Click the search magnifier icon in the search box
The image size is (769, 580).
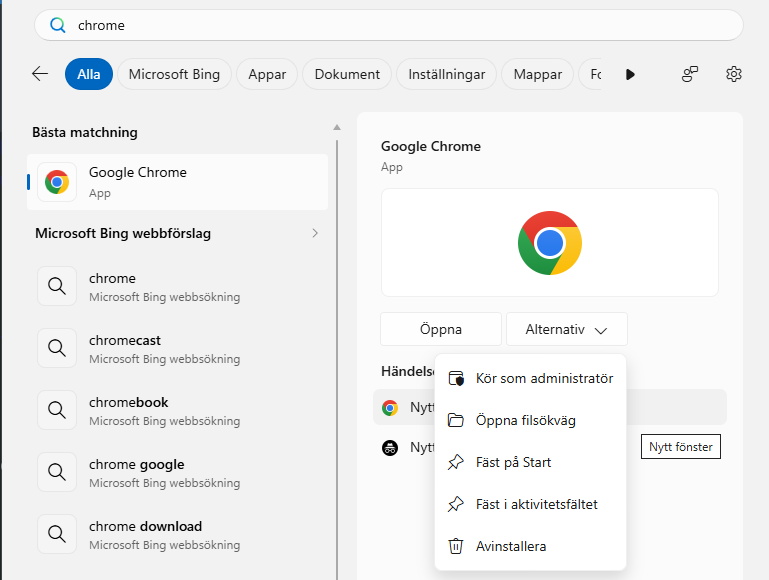58,25
